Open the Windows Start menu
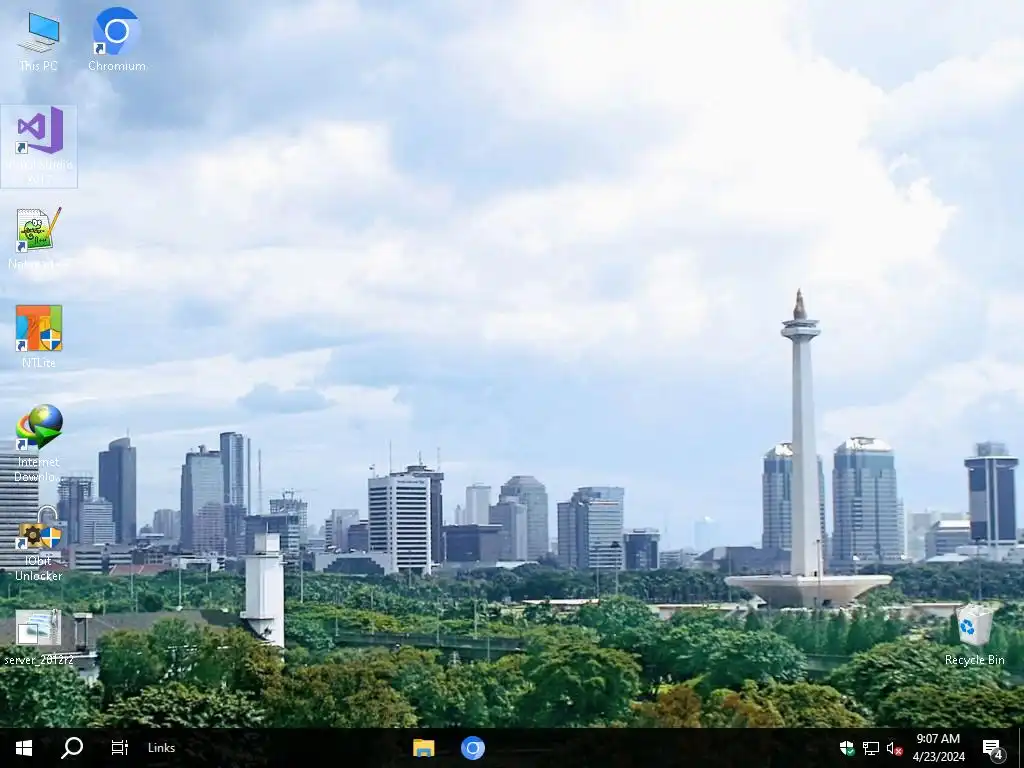Viewport: 1024px width, 768px height. pyautogui.click(x=24, y=748)
